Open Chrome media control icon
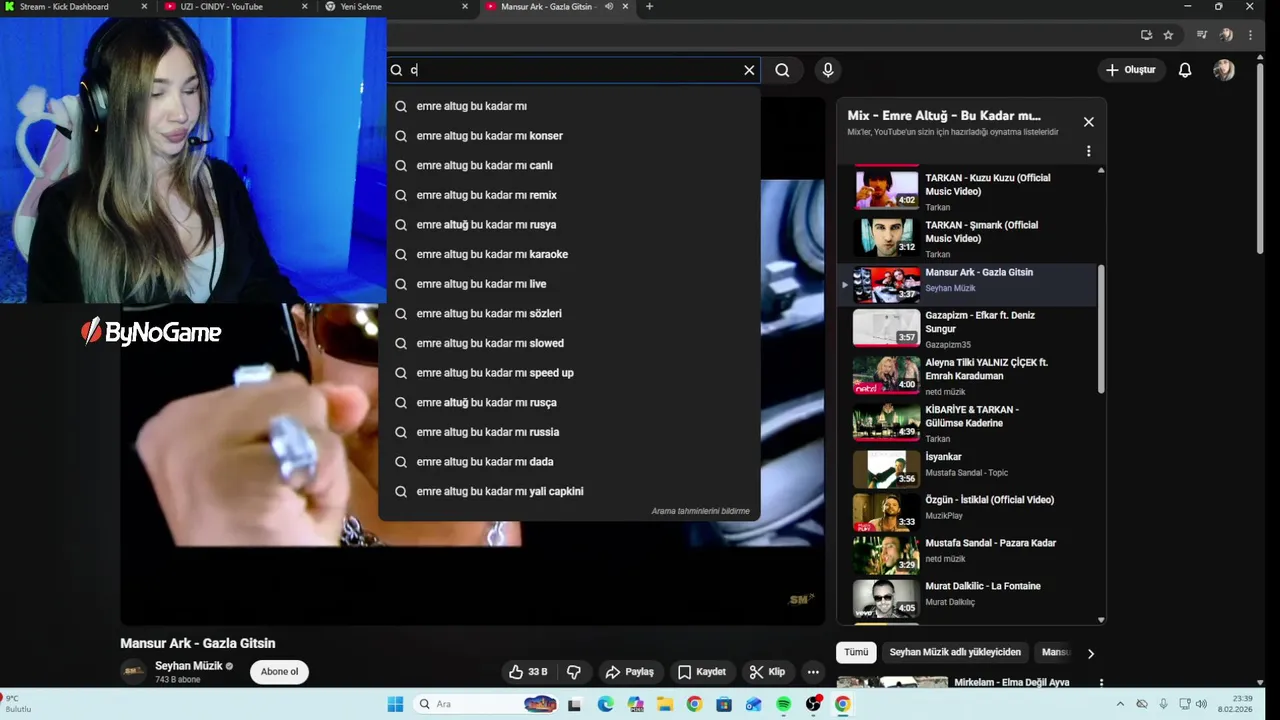Viewport: 1280px width, 720px height. point(1202,35)
